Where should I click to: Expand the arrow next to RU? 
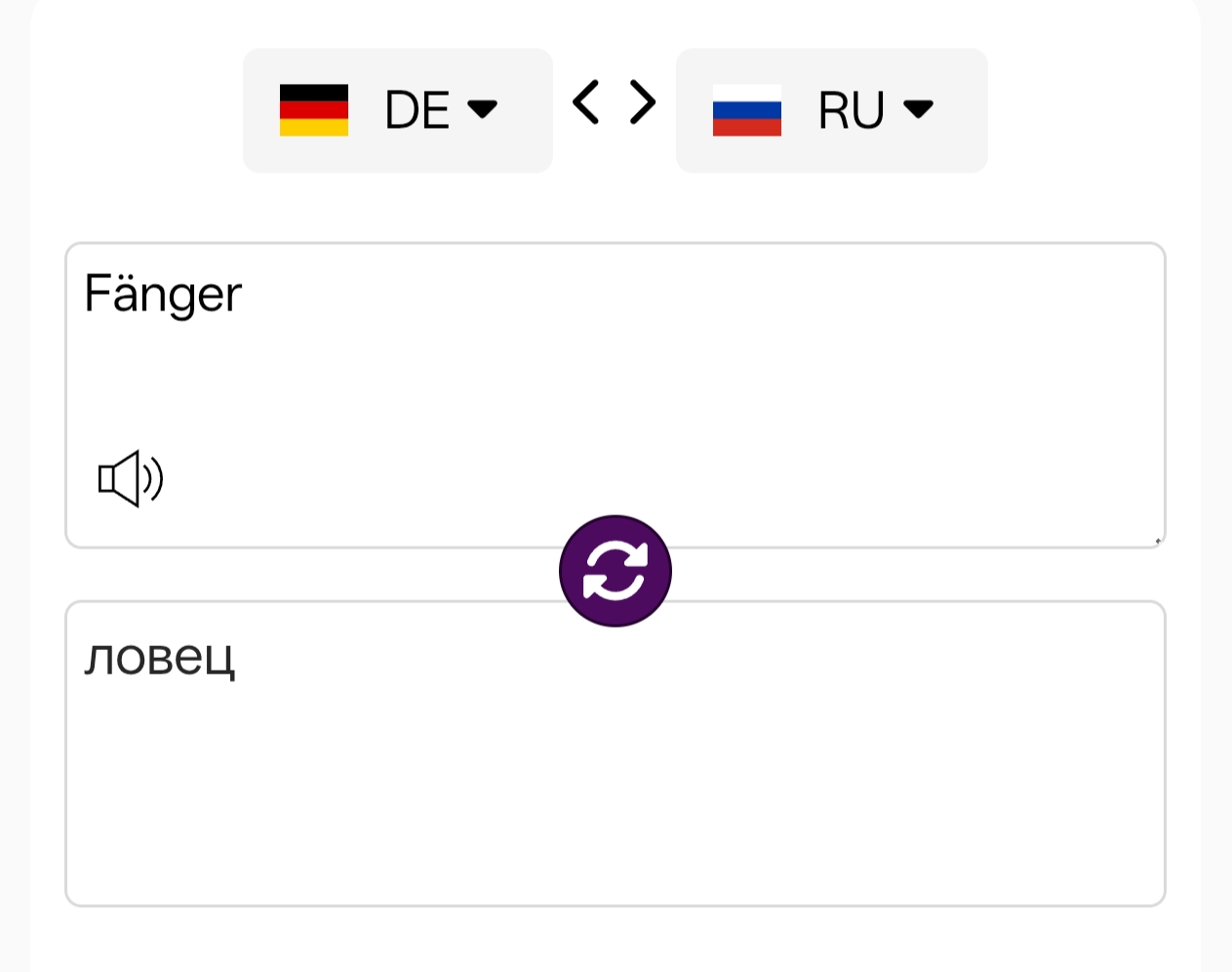[918, 108]
